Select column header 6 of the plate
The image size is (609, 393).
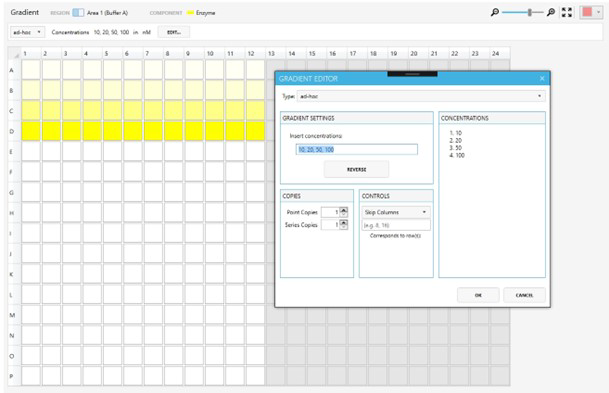[x=133, y=54]
